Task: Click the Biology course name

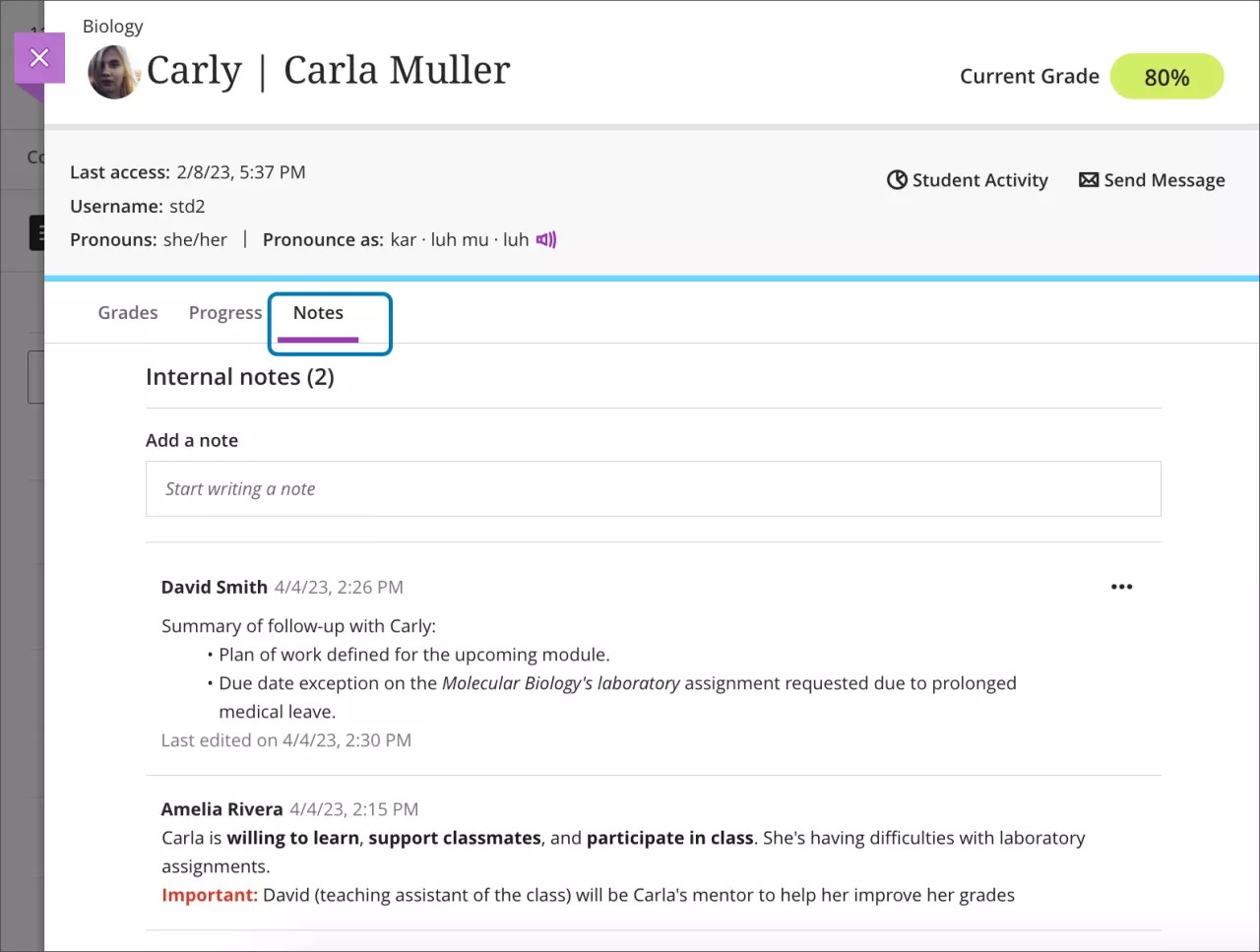Action: click(x=112, y=27)
